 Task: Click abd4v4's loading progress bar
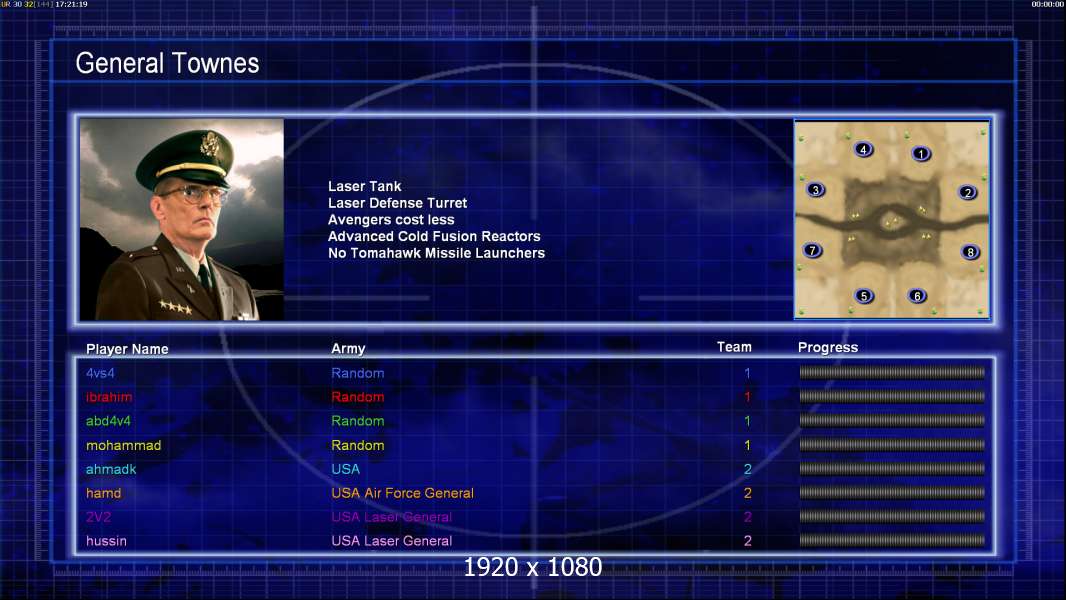click(892, 421)
